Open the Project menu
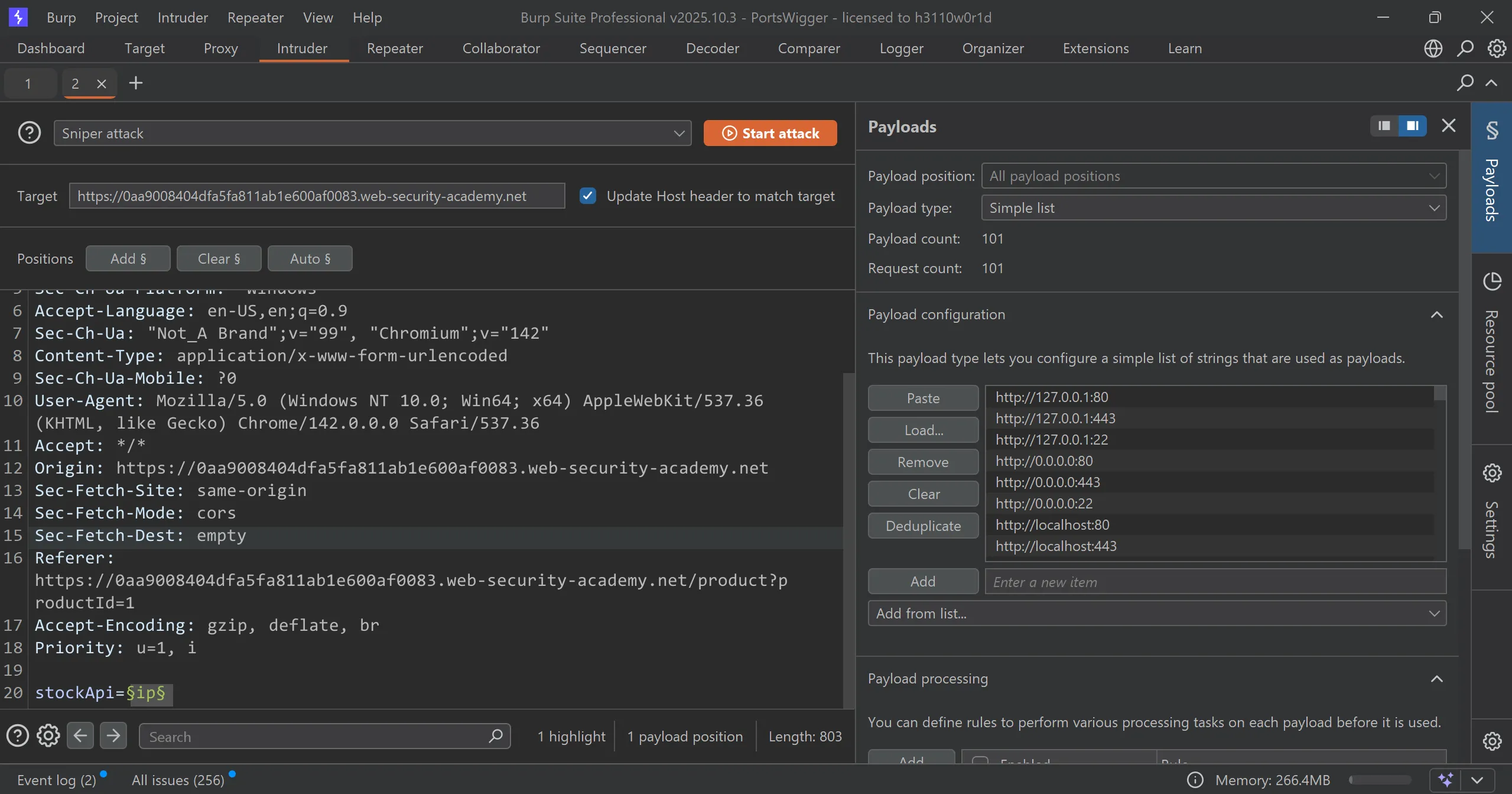 pos(116,18)
